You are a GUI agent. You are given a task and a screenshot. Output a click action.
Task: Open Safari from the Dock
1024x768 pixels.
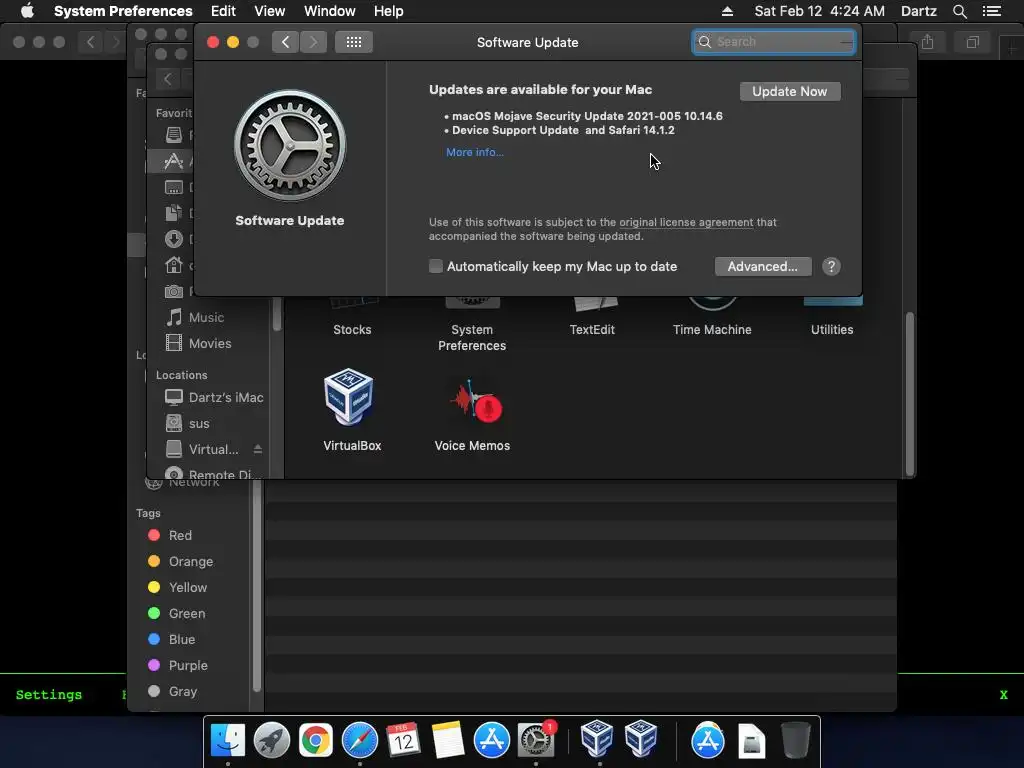pyautogui.click(x=360, y=741)
